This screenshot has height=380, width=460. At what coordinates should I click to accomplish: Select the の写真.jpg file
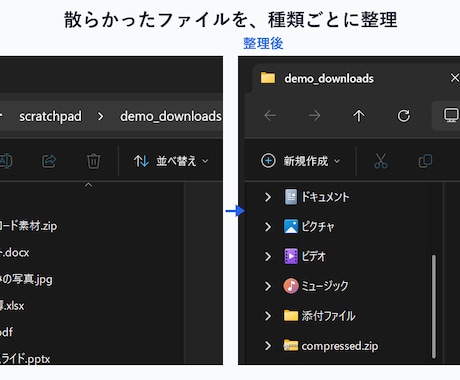pyautogui.click(x=26, y=279)
